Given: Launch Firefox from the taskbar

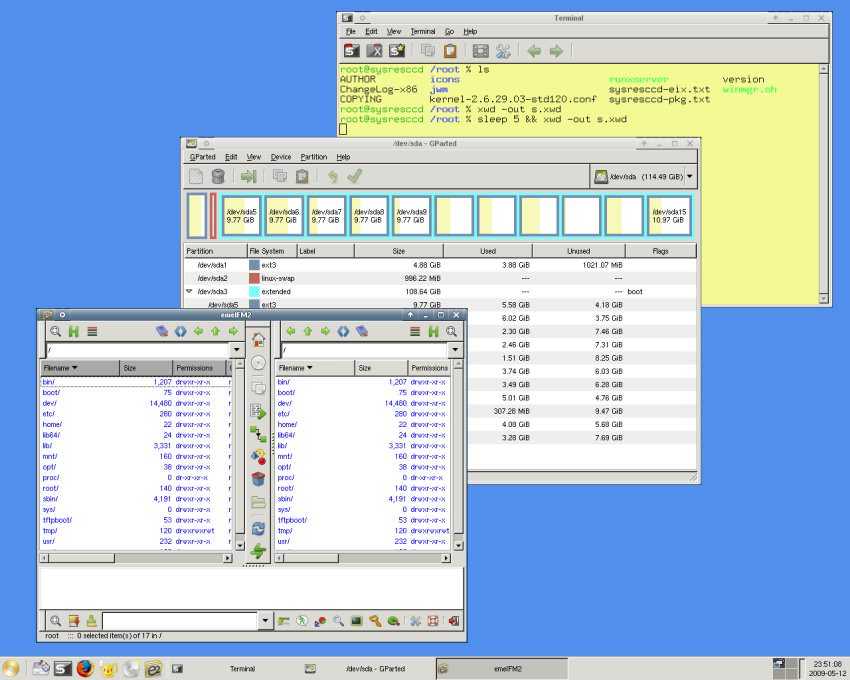Looking at the screenshot, I should [86, 668].
